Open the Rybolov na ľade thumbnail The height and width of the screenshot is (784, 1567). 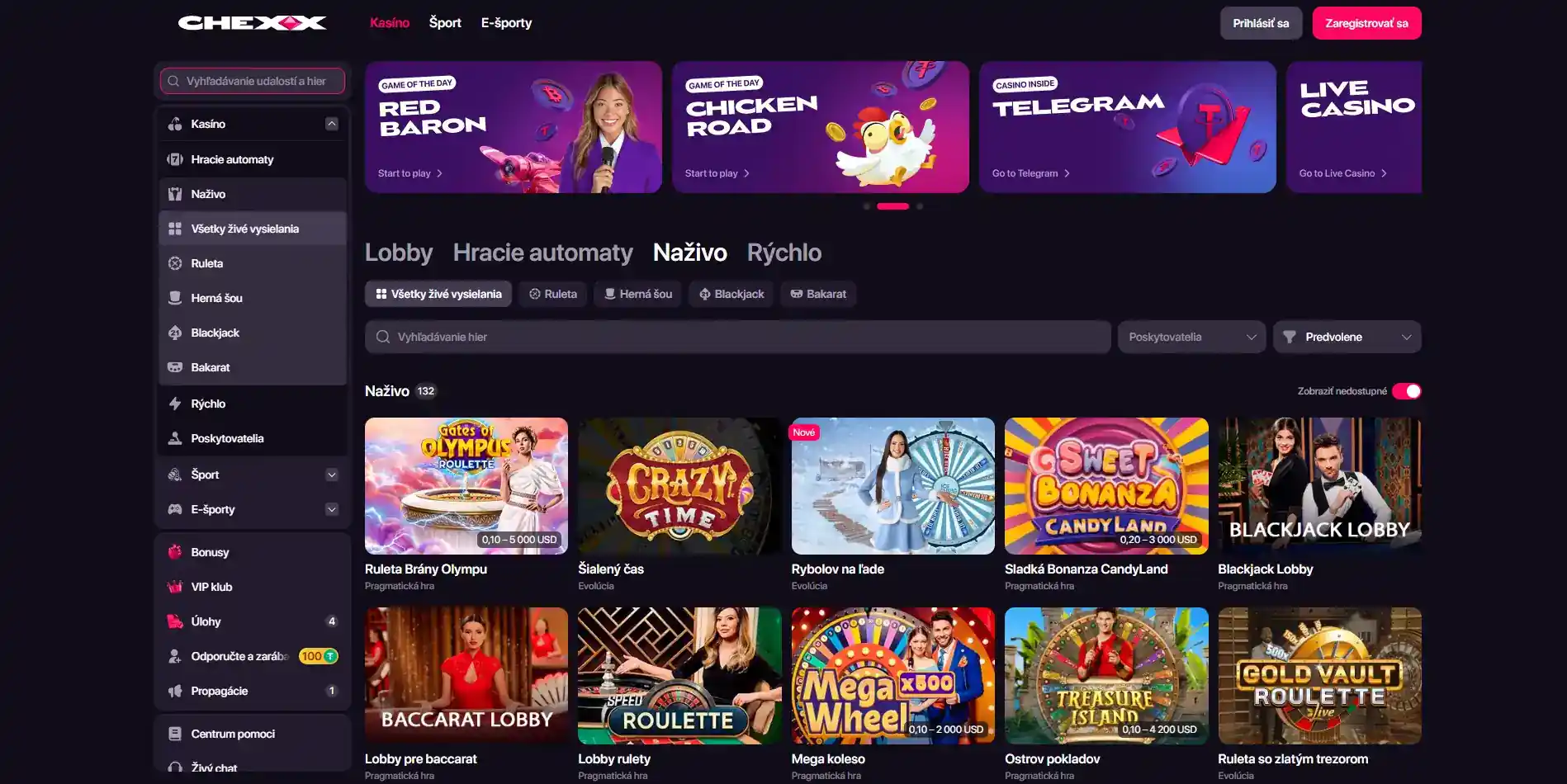[892, 486]
